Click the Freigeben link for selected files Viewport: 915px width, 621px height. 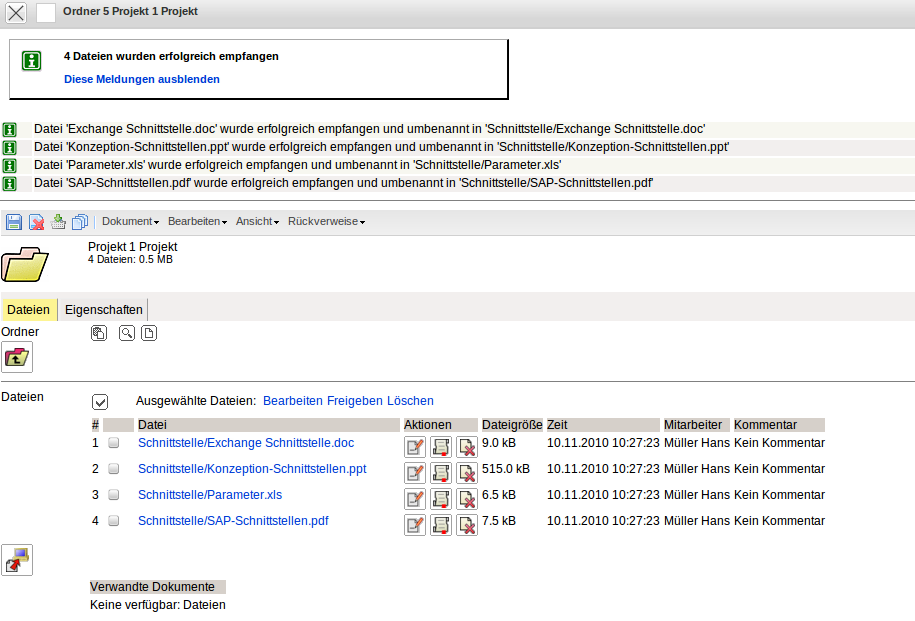[x=355, y=401]
